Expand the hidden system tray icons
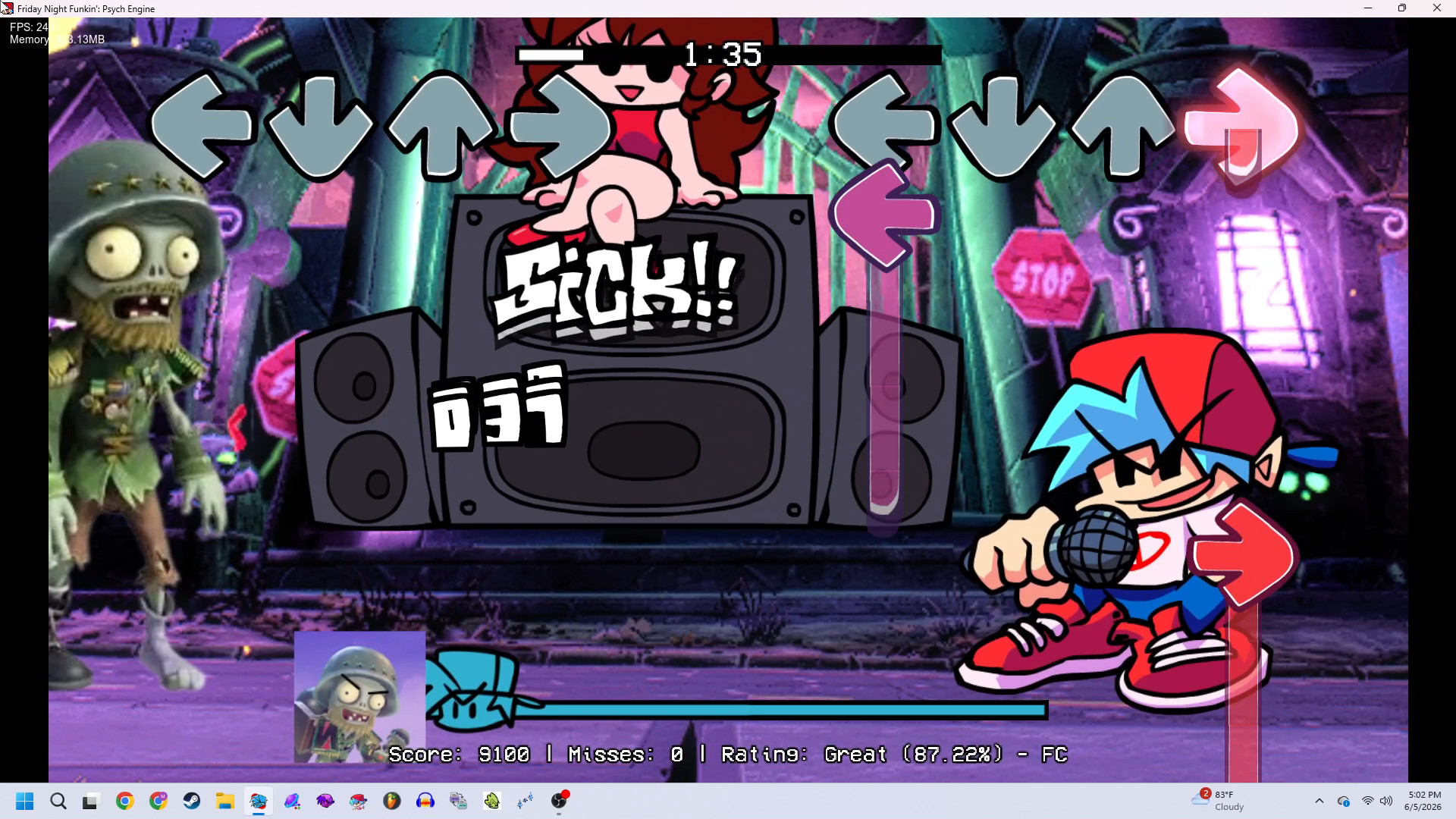The image size is (1456, 819). pyautogui.click(x=1319, y=801)
